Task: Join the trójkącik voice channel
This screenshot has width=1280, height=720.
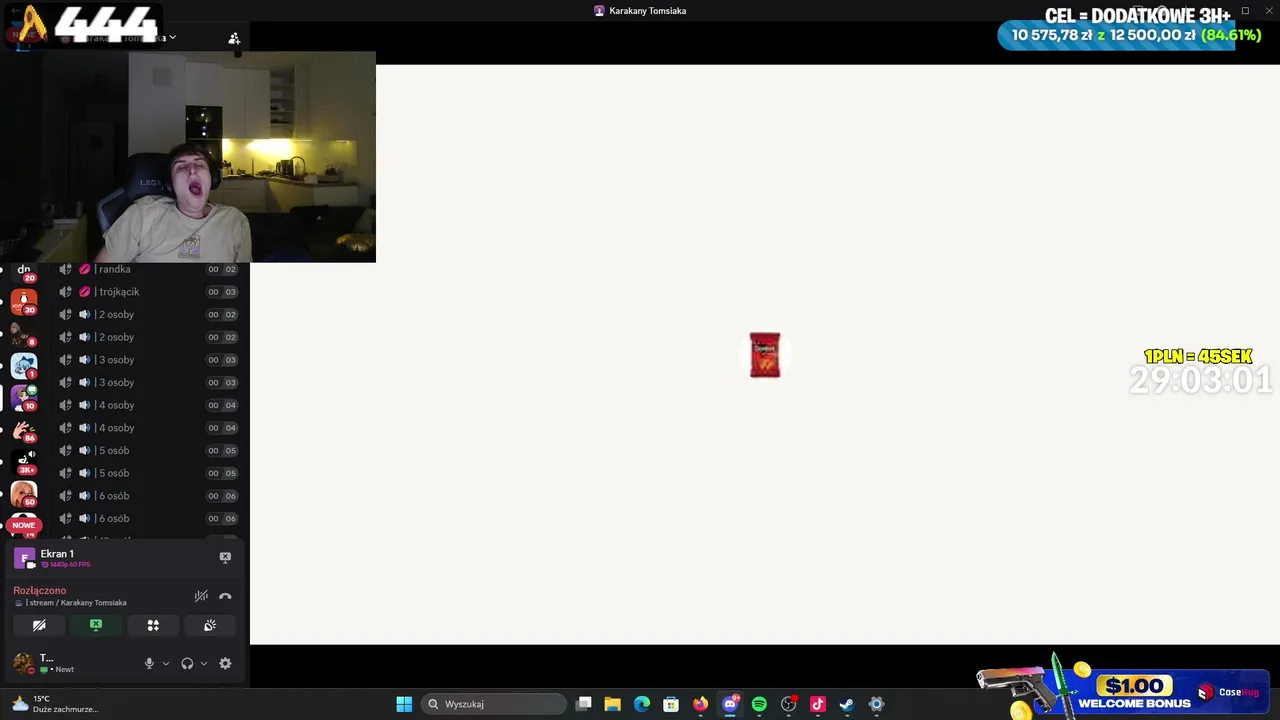Action: [145, 292]
